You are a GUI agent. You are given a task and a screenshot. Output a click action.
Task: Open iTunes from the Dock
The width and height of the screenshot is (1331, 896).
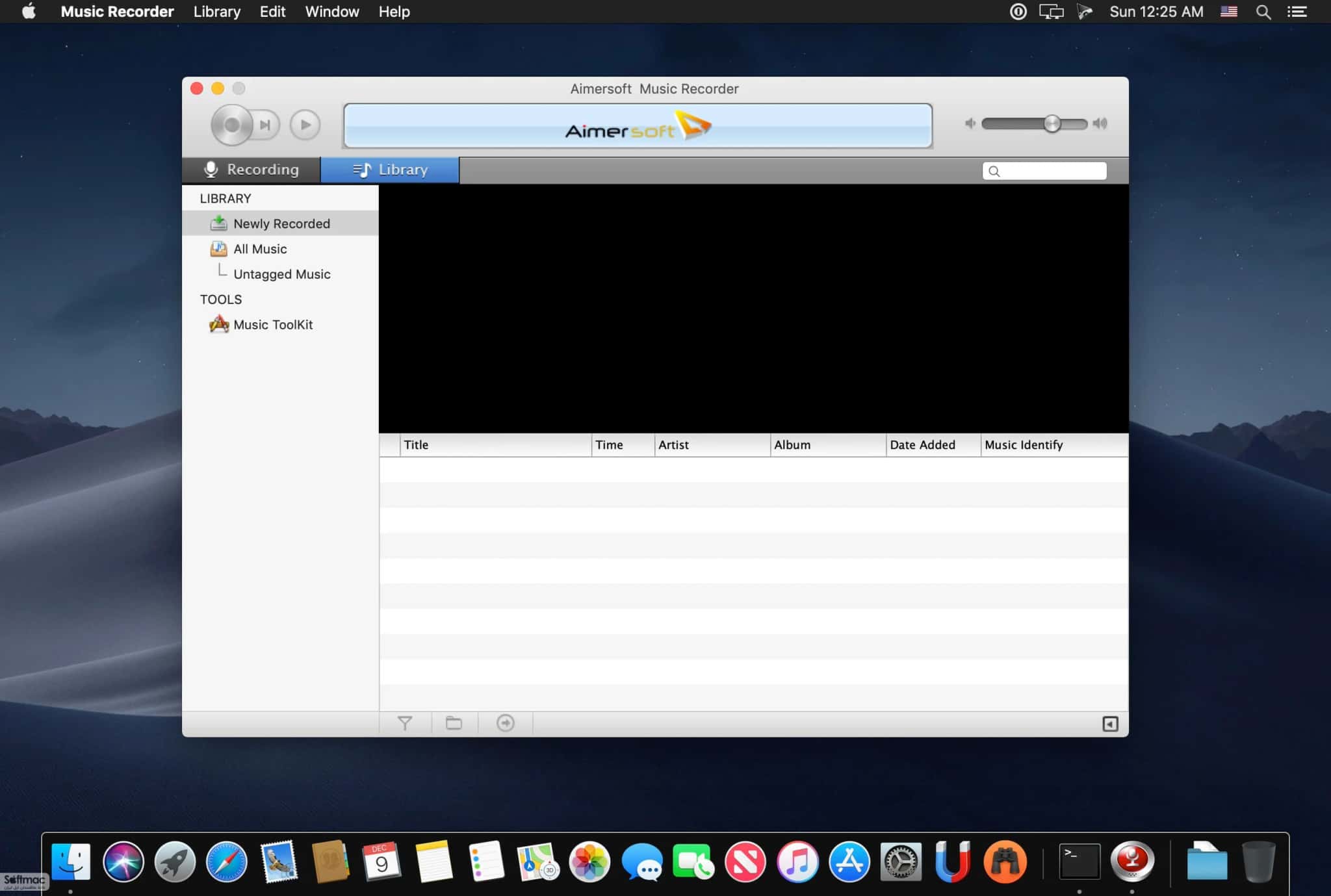(x=797, y=862)
